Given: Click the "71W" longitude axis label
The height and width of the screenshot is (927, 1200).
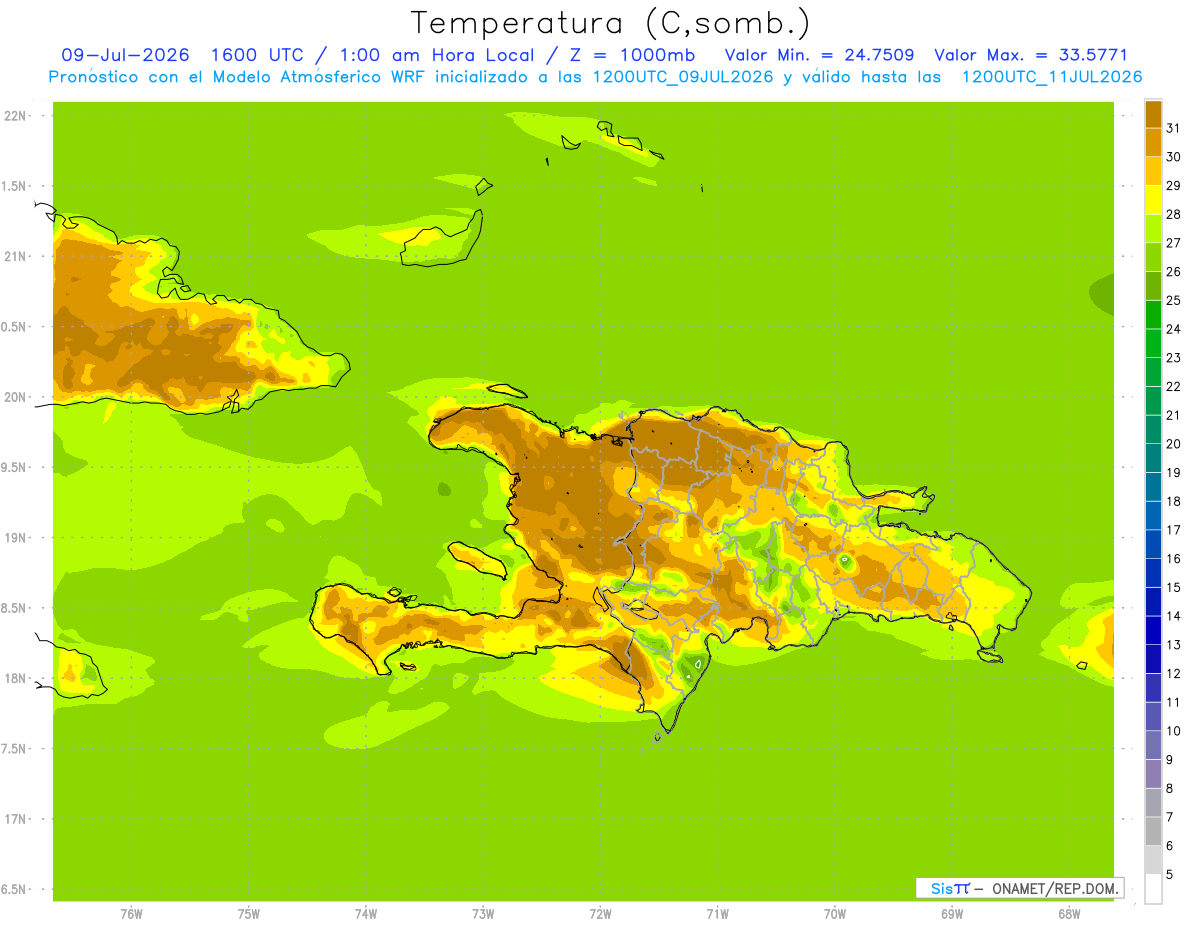Looking at the screenshot, I should pyautogui.click(x=717, y=914).
